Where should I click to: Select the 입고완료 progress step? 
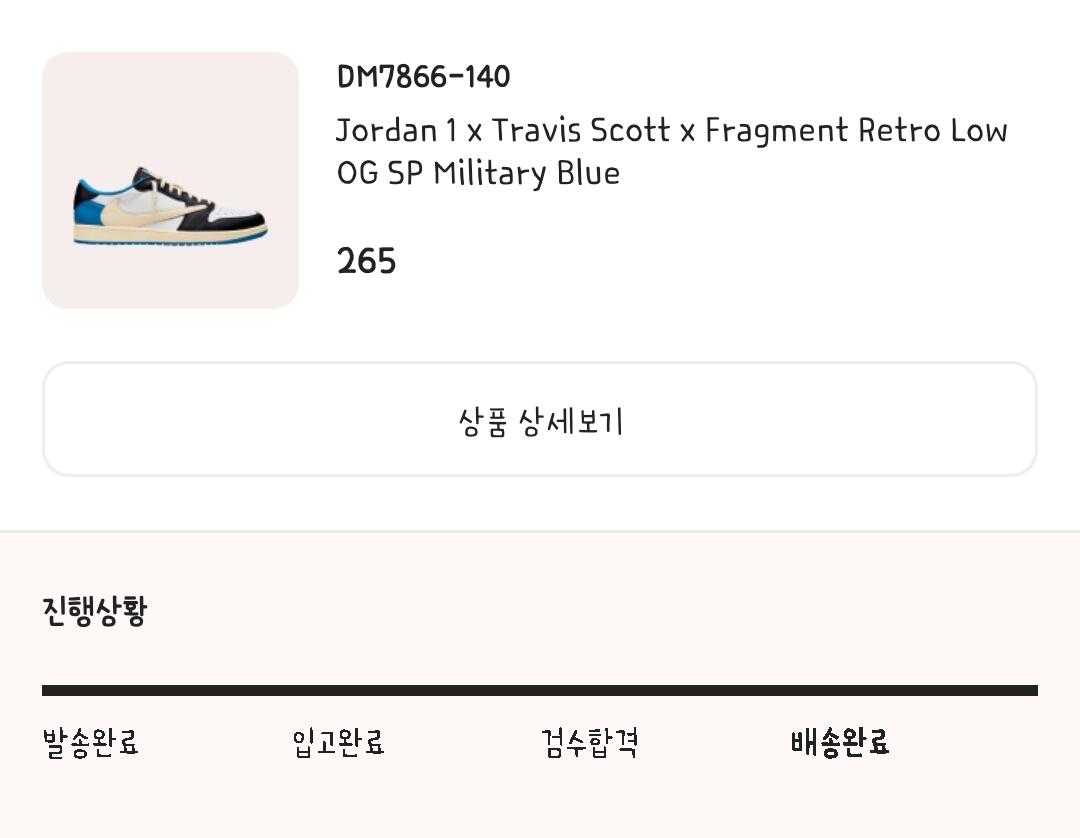click(x=338, y=743)
